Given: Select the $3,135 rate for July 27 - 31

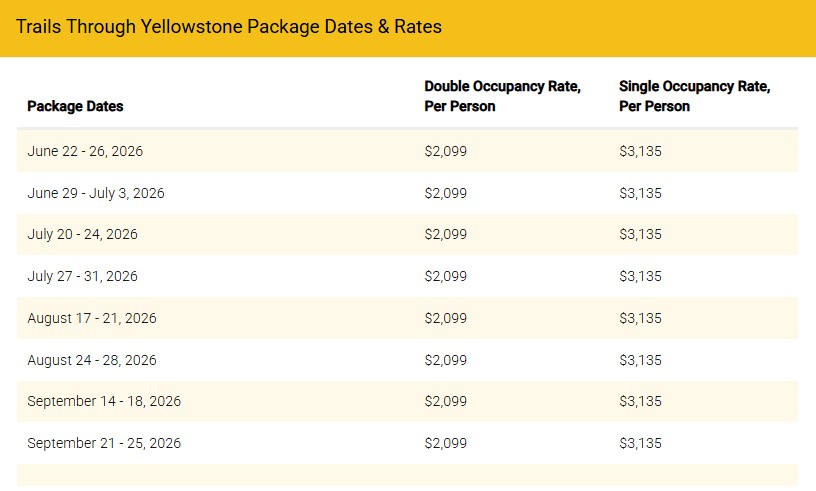Looking at the screenshot, I should point(641,276).
